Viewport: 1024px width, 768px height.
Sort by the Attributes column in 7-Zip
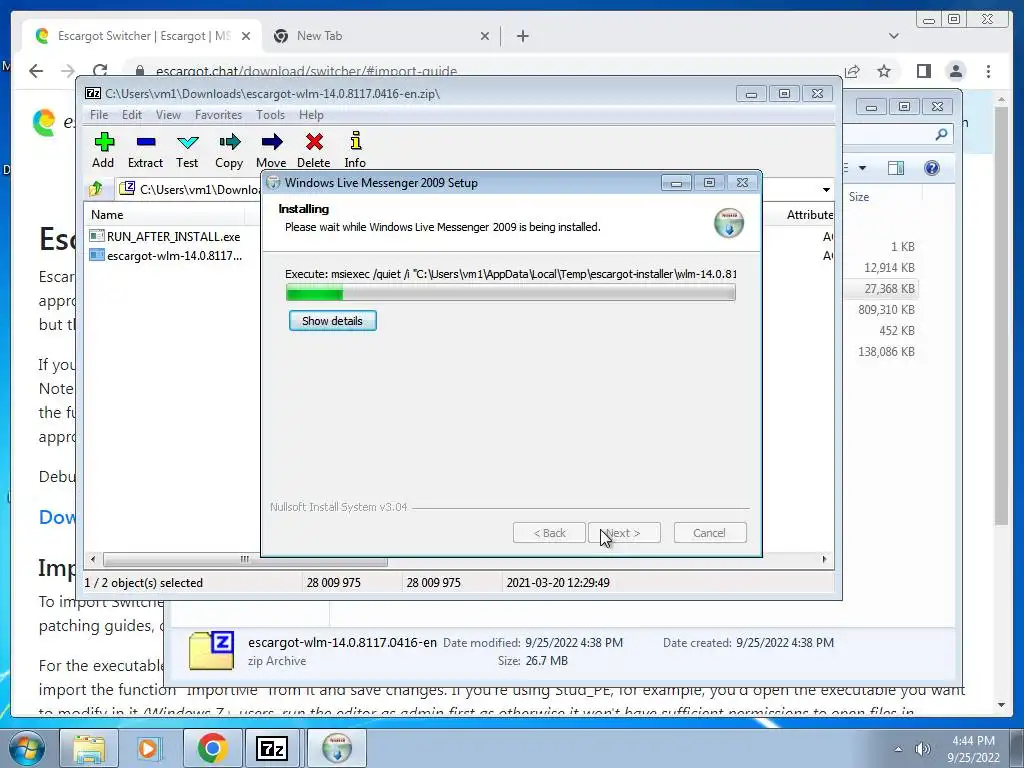[x=809, y=215]
